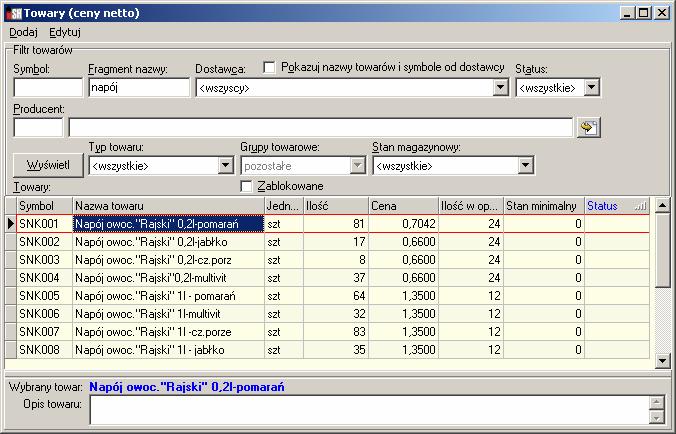Select the SNK006 symbol cell
676x434 pixels.
tap(44, 314)
